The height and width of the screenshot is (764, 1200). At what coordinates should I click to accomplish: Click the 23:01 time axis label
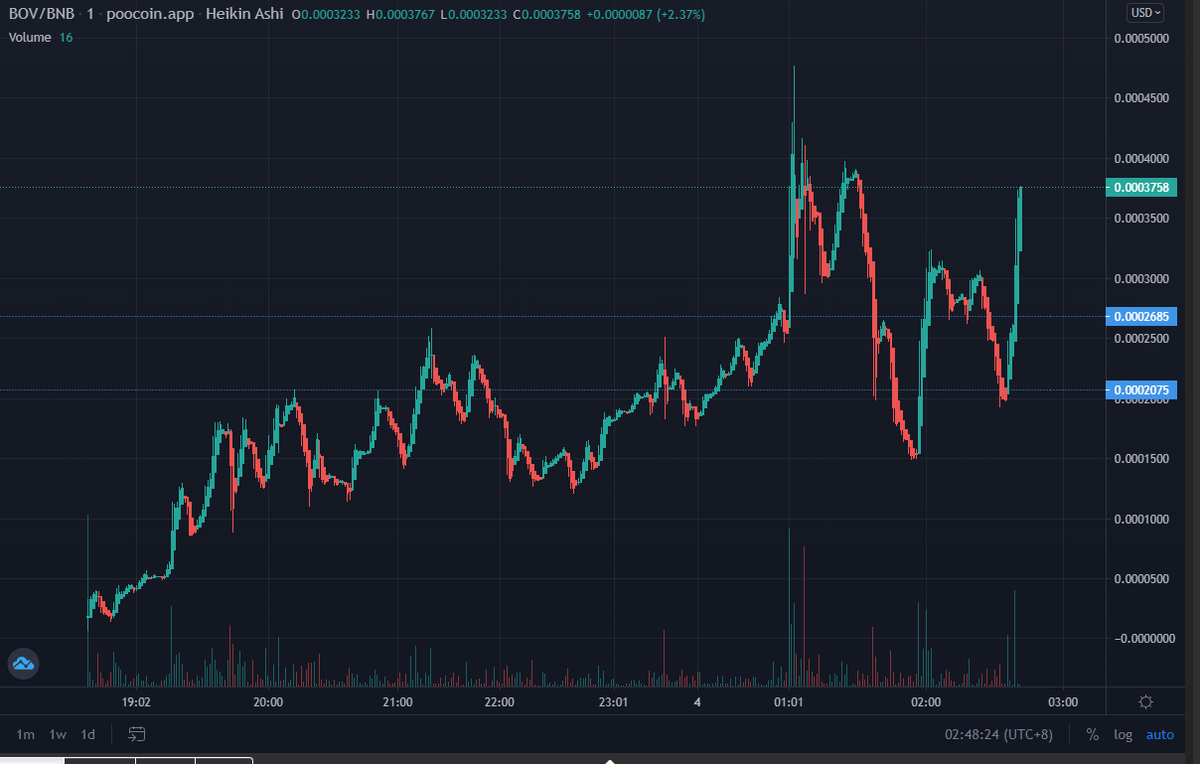tap(612, 702)
